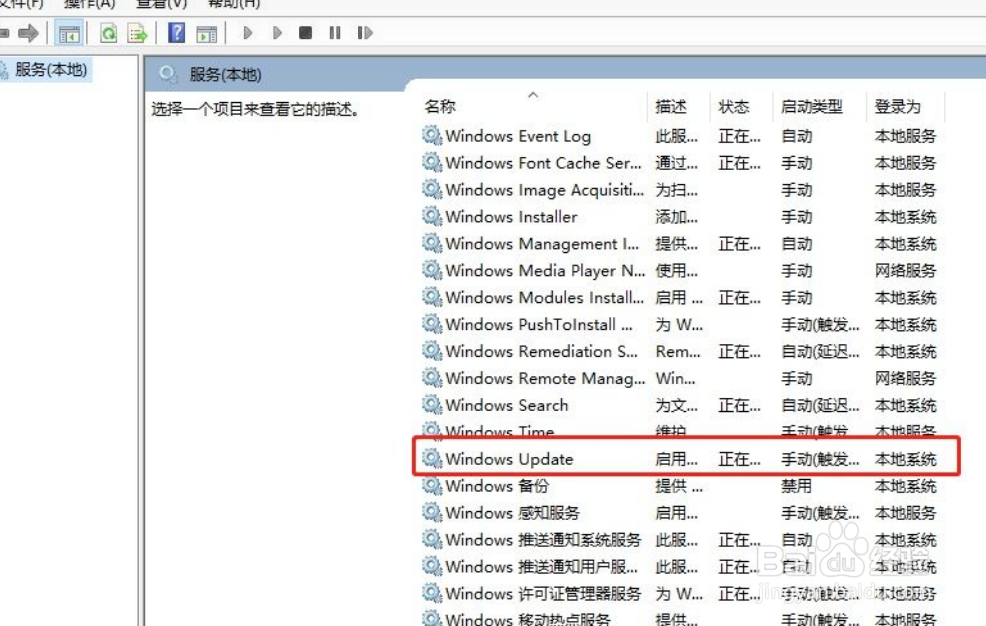This screenshot has width=986, height=626.
Task: Click gear icon of Windows Management Instrumentation
Action: 432,243
